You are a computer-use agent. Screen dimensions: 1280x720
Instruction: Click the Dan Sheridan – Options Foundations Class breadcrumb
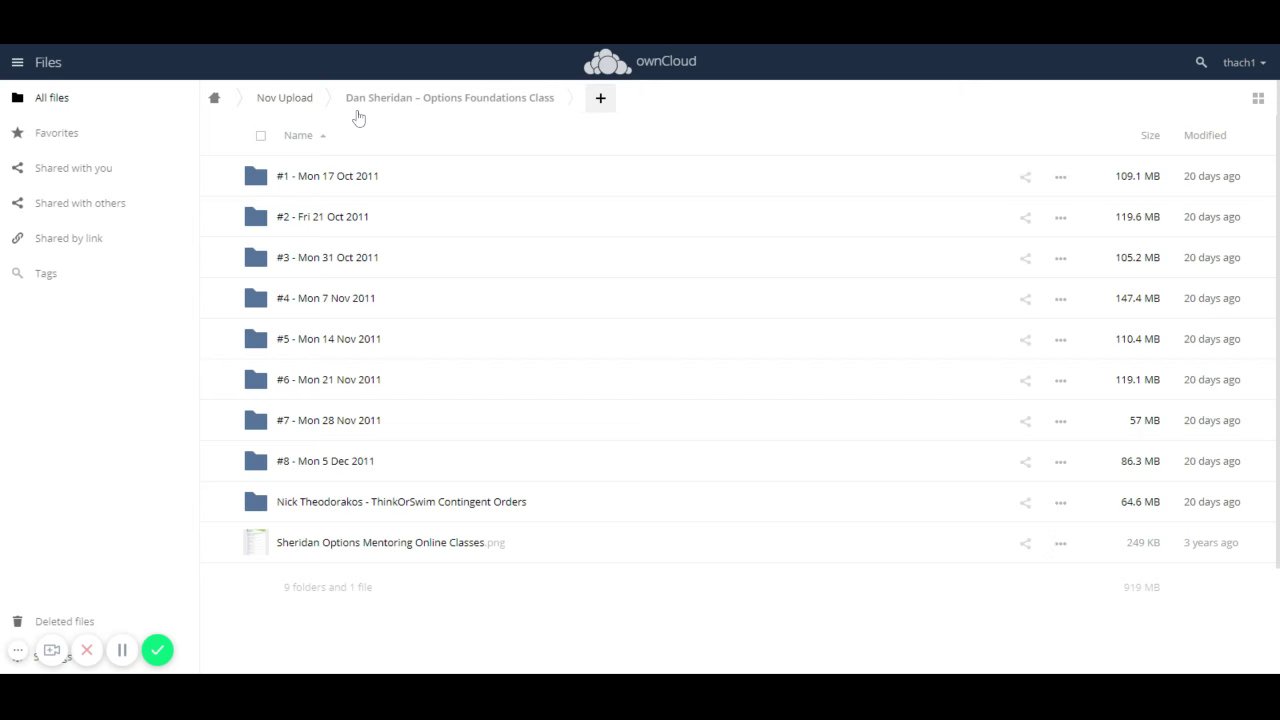pyautogui.click(x=449, y=98)
